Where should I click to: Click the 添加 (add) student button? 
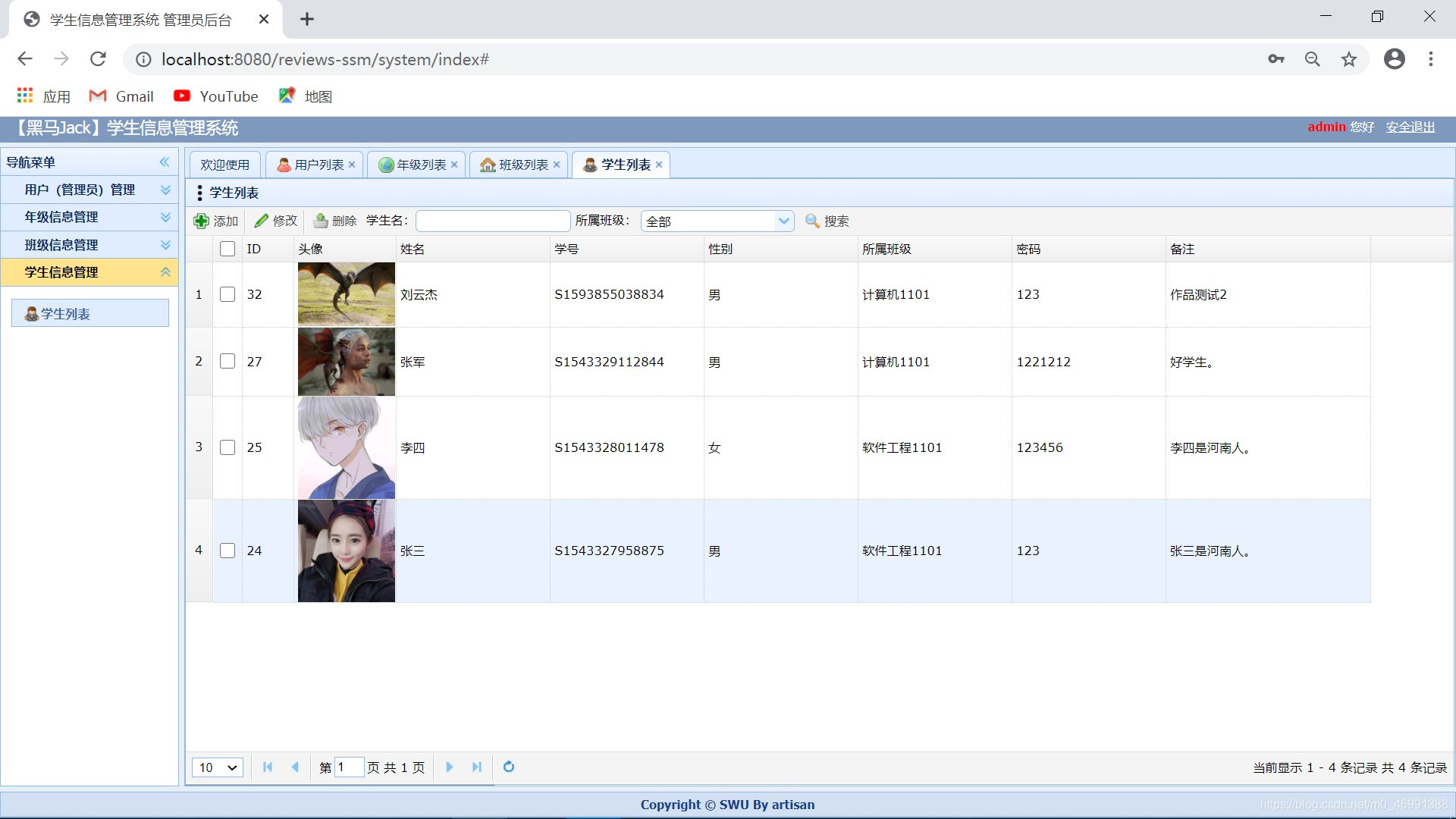point(217,221)
